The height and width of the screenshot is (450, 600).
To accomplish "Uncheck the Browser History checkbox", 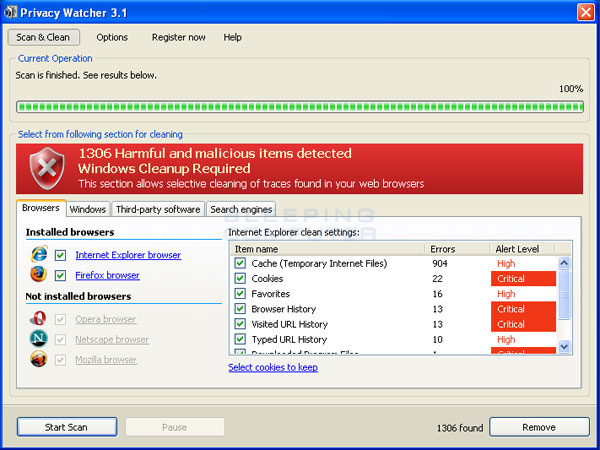I will click(240, 309).
